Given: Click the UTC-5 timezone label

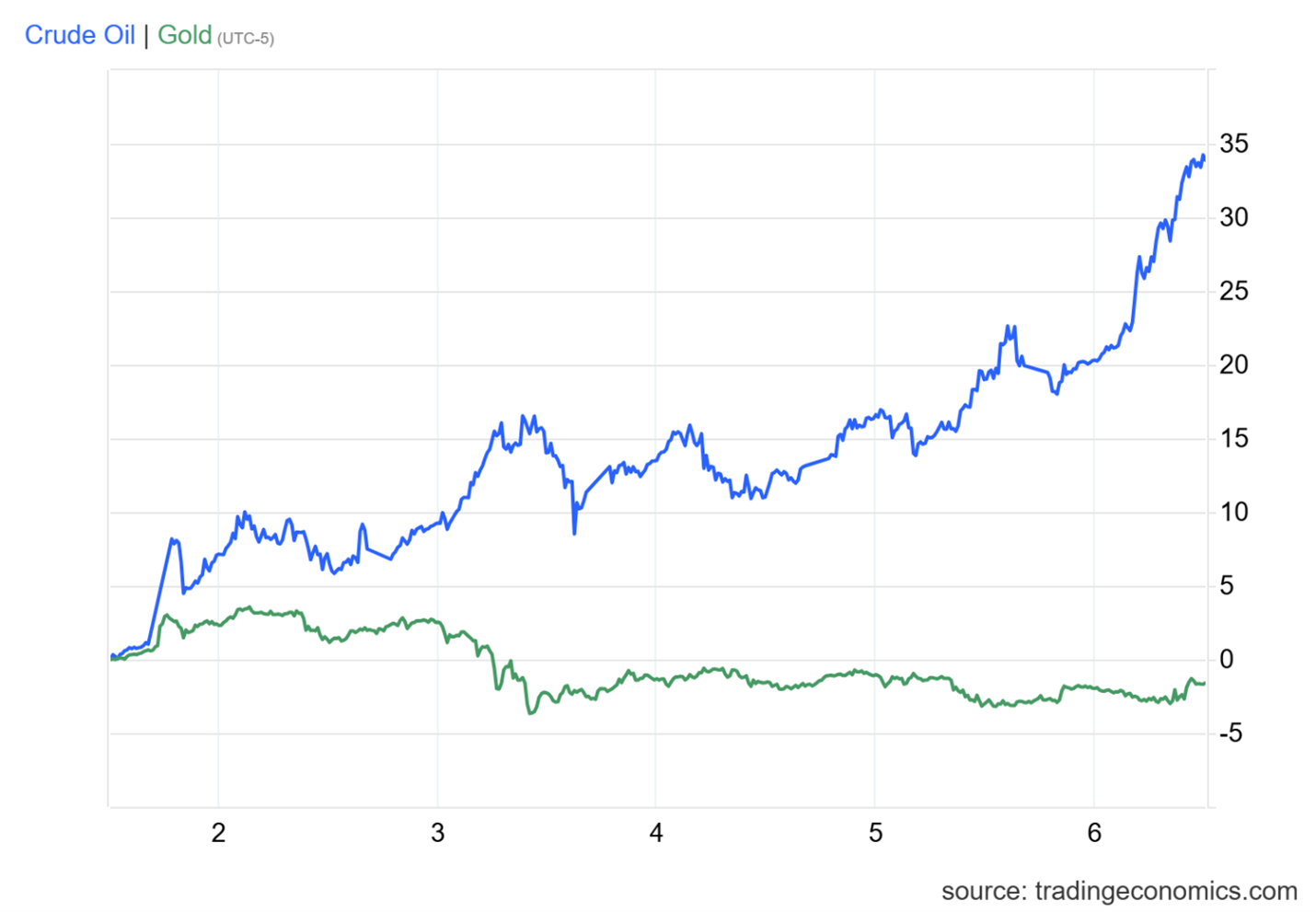Looking at the screenshot, I should coord(246,39).
